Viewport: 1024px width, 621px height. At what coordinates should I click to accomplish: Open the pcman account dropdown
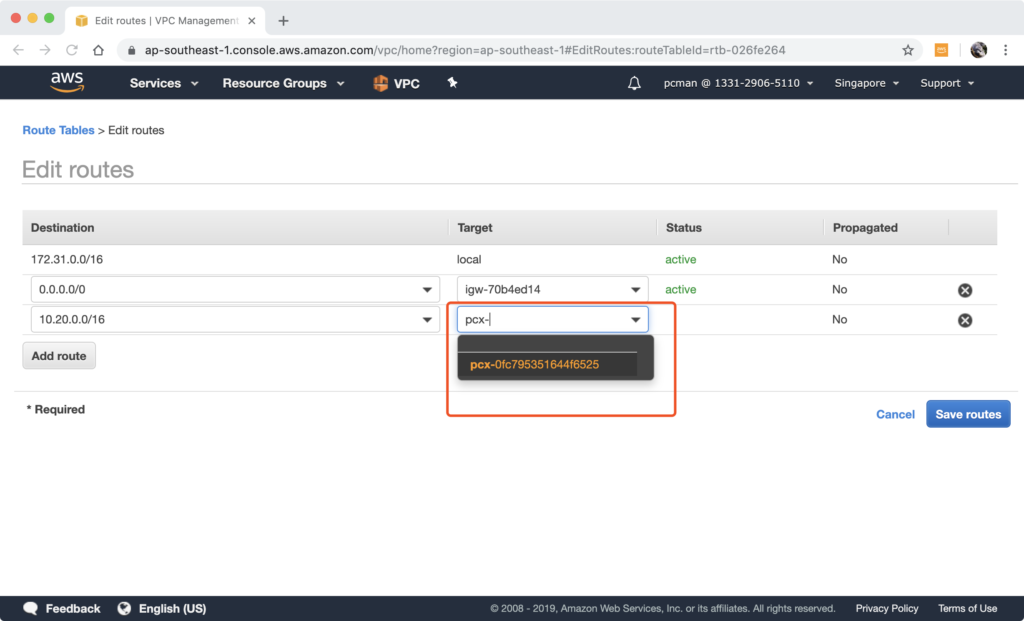click(x=738, y=83)
